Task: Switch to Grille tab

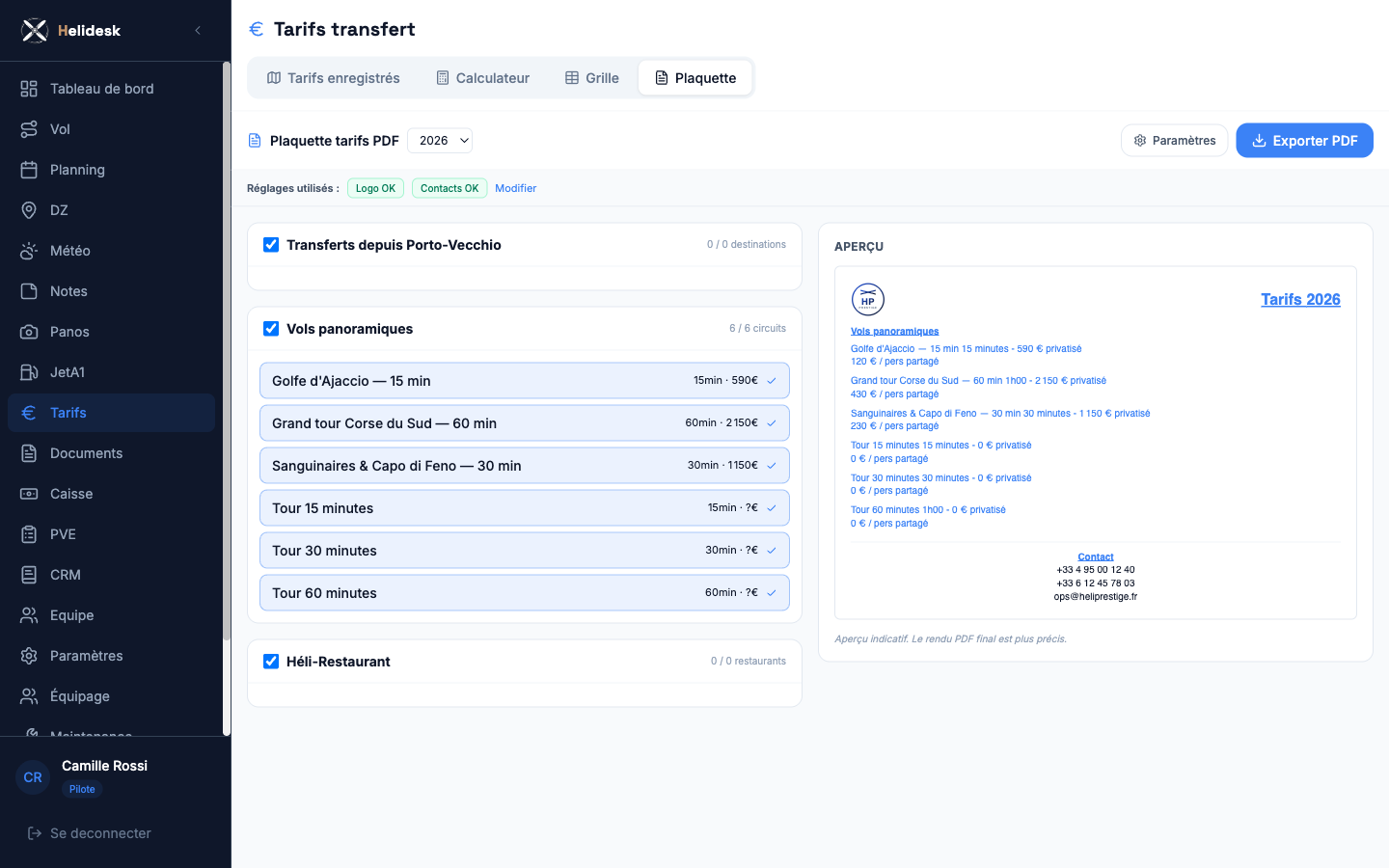Action: tap(592, 78)
